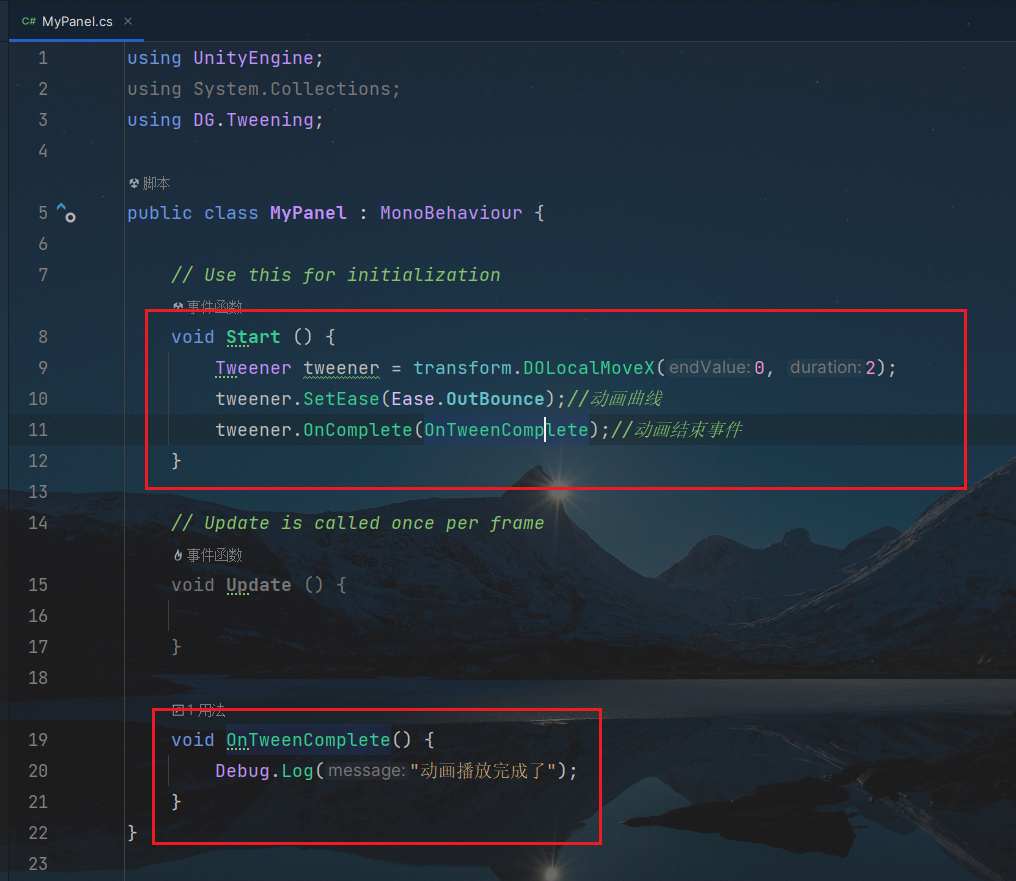The image size is (1016, 881).
Task: Click line number 1 in the gutter
Action: point(43,58)
